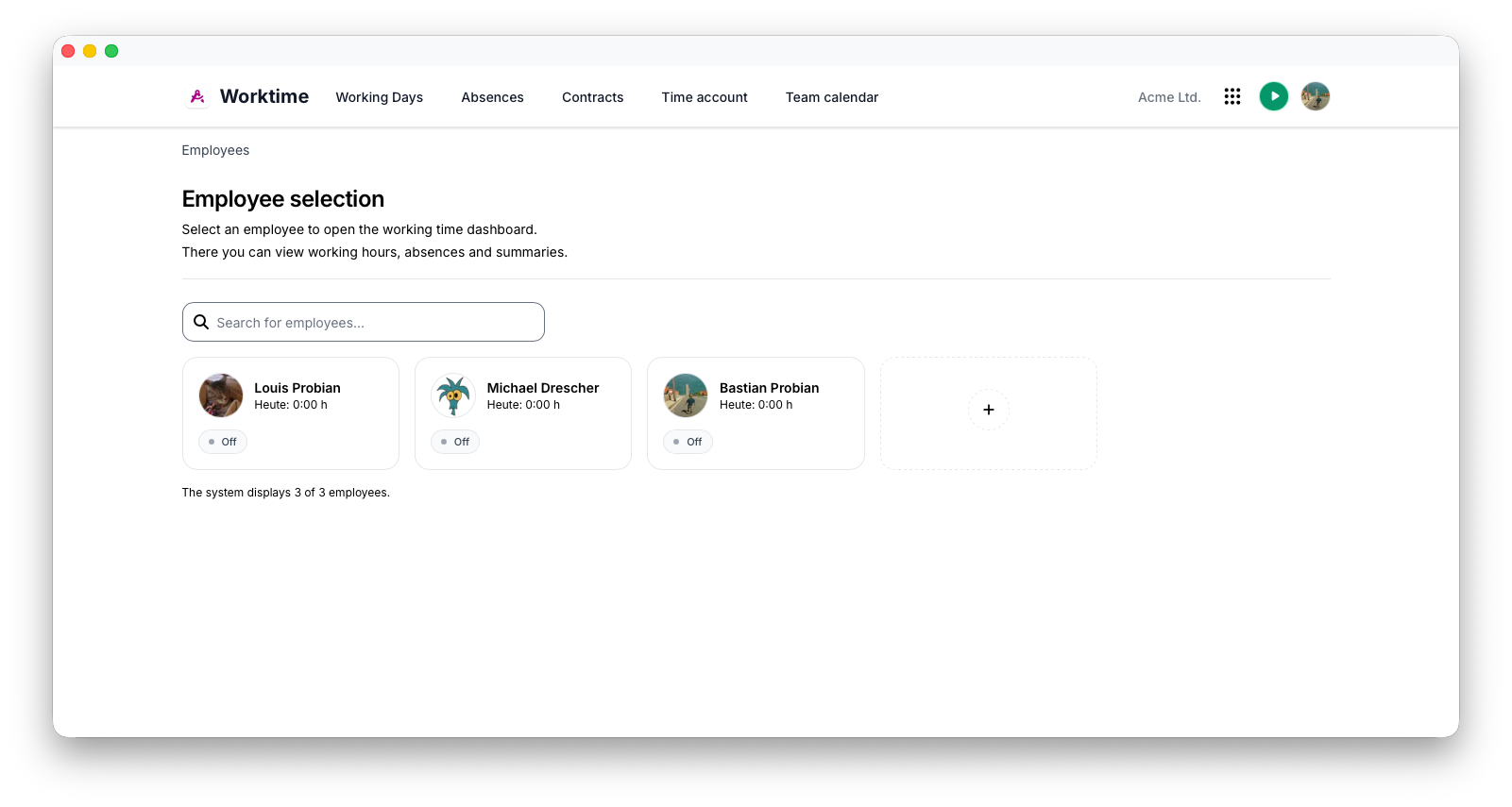Add a new employee with plus button

(989, 410)
